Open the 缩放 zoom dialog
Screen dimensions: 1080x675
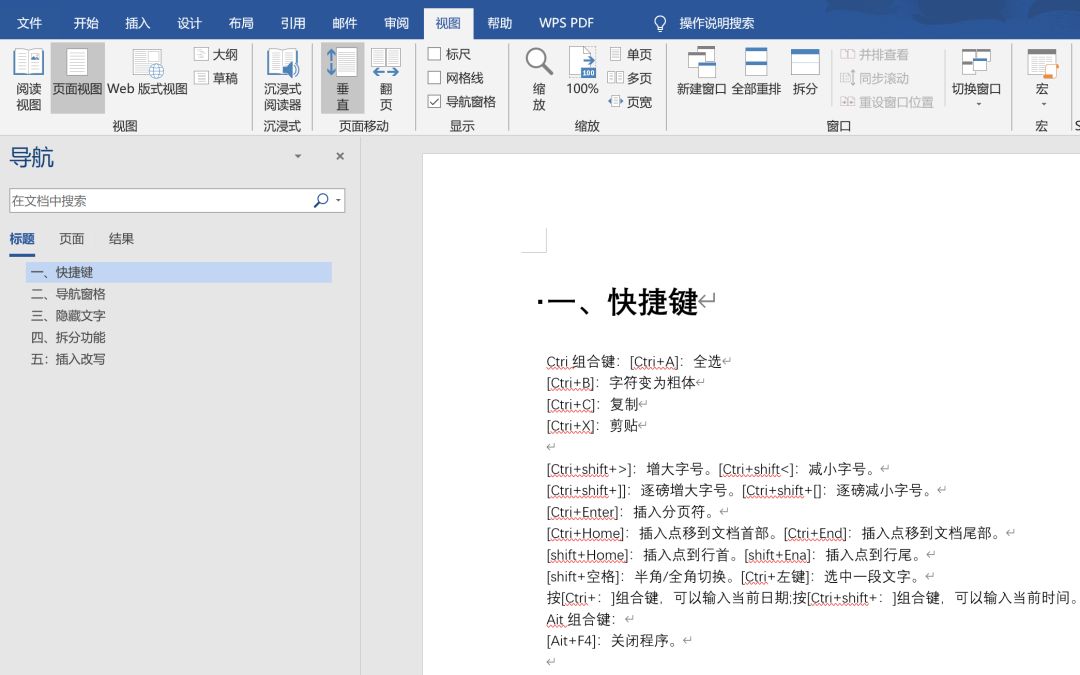pos(539,78)
